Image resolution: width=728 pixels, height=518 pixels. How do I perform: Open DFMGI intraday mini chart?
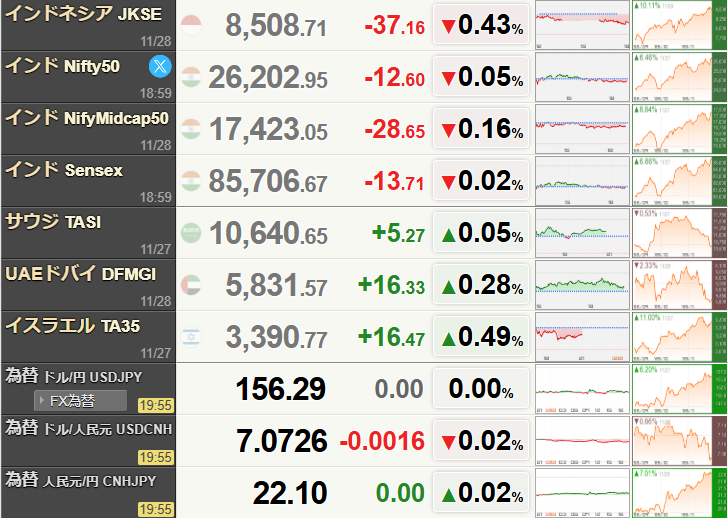(x=582, y=285)
